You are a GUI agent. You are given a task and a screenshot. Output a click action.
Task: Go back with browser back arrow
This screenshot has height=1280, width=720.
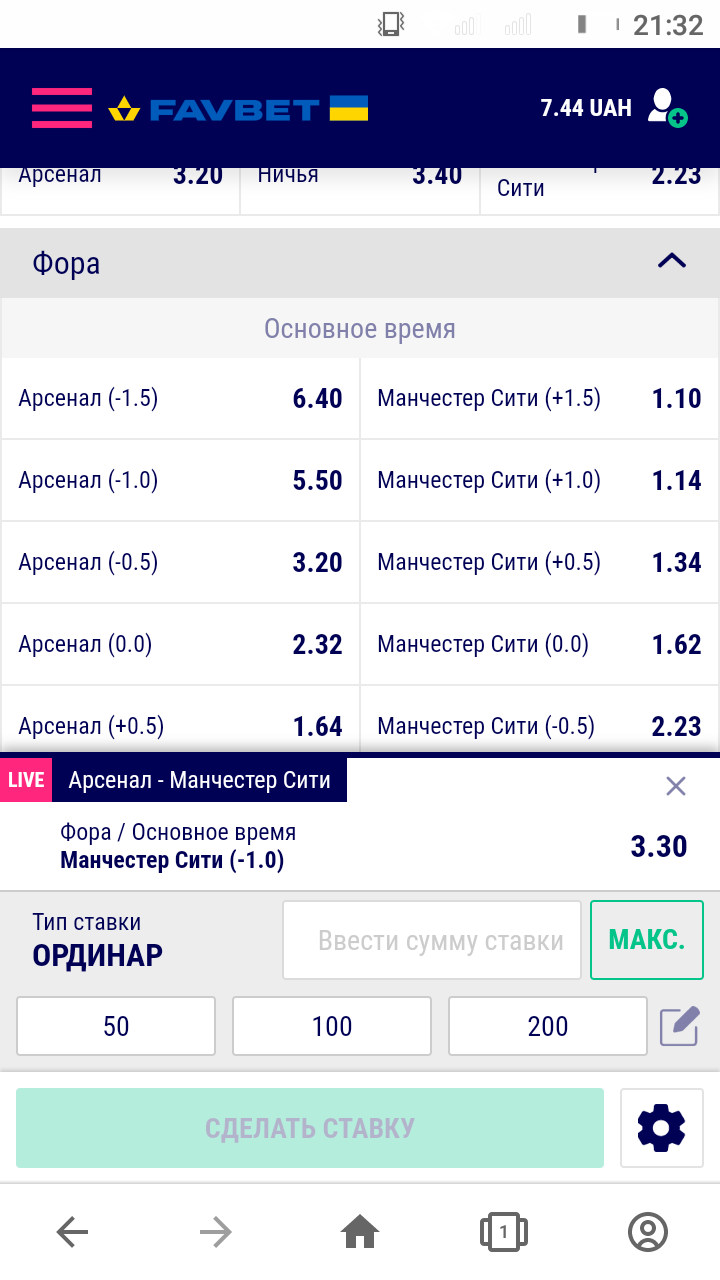coord(72,1232)
